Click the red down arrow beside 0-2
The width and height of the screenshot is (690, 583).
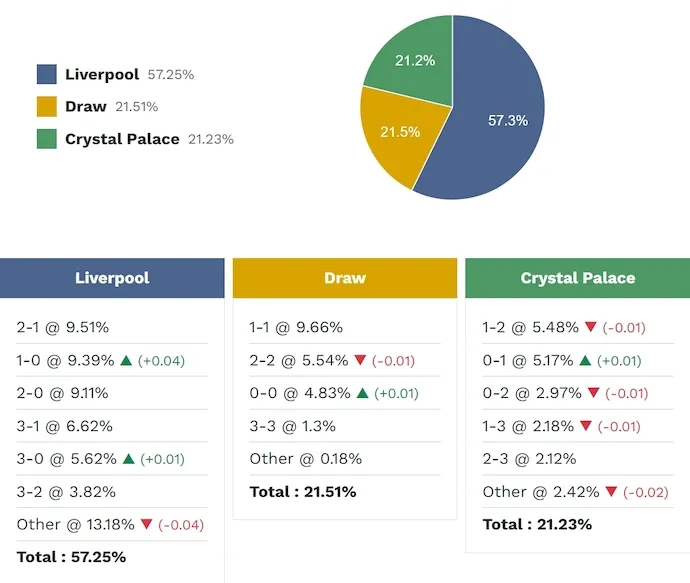(593, 393)
